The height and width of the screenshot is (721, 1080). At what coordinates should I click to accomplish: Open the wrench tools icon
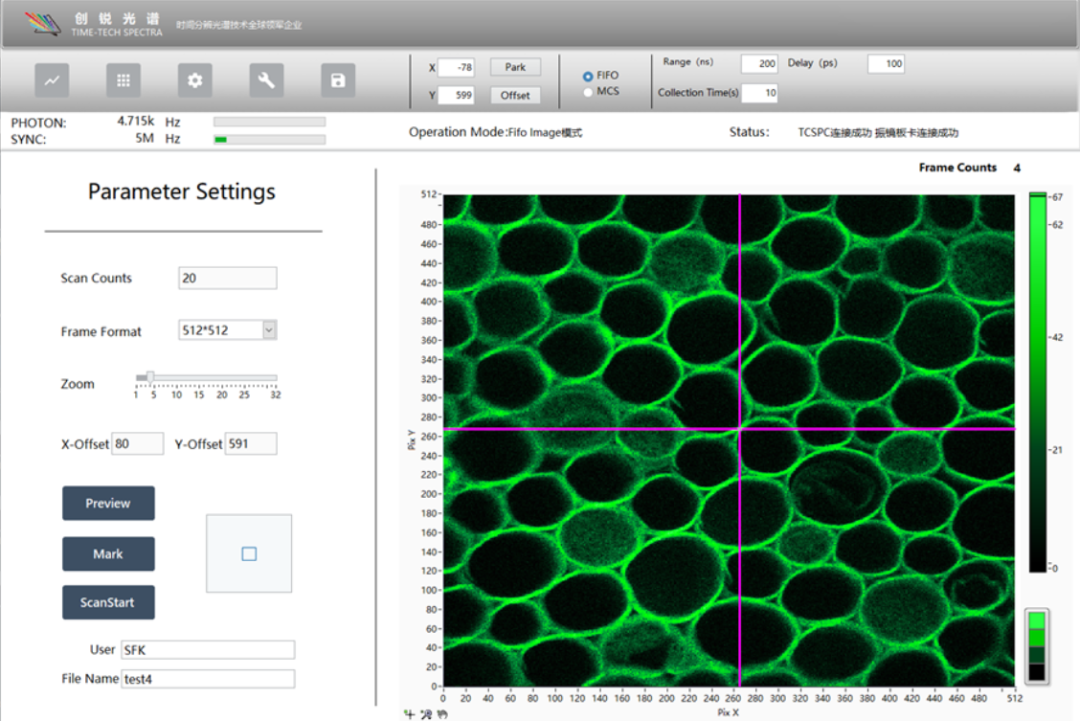coord(267,81)
